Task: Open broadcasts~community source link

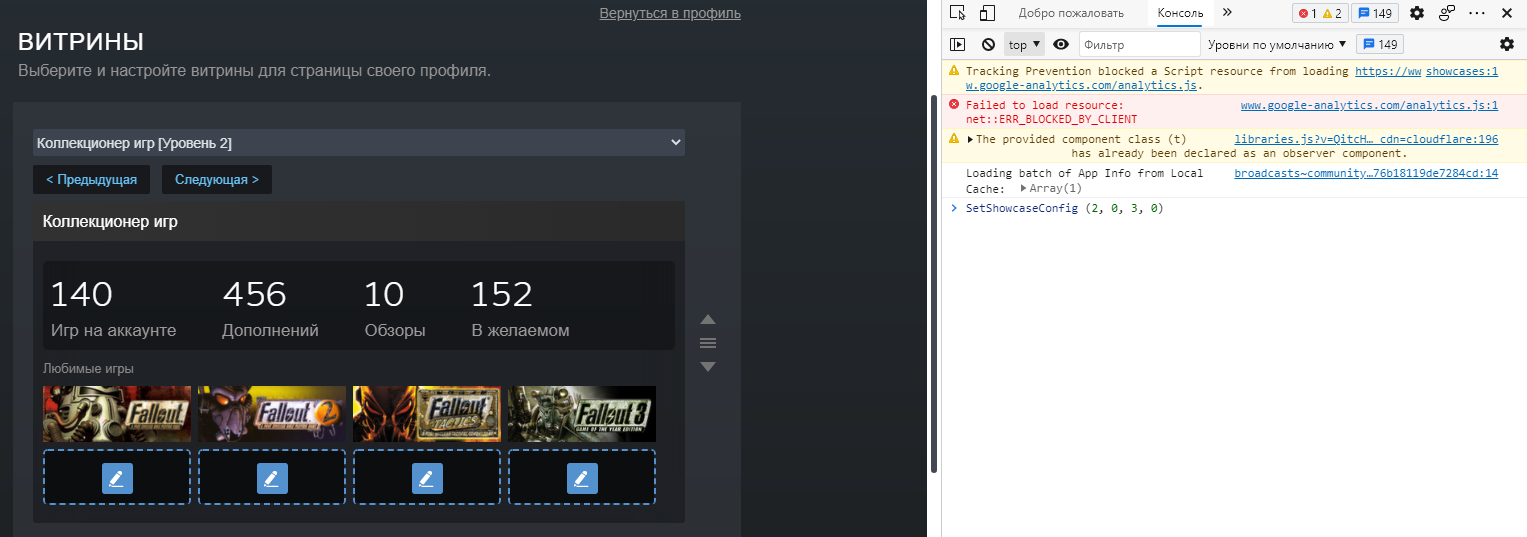Action: [1366, 173]
